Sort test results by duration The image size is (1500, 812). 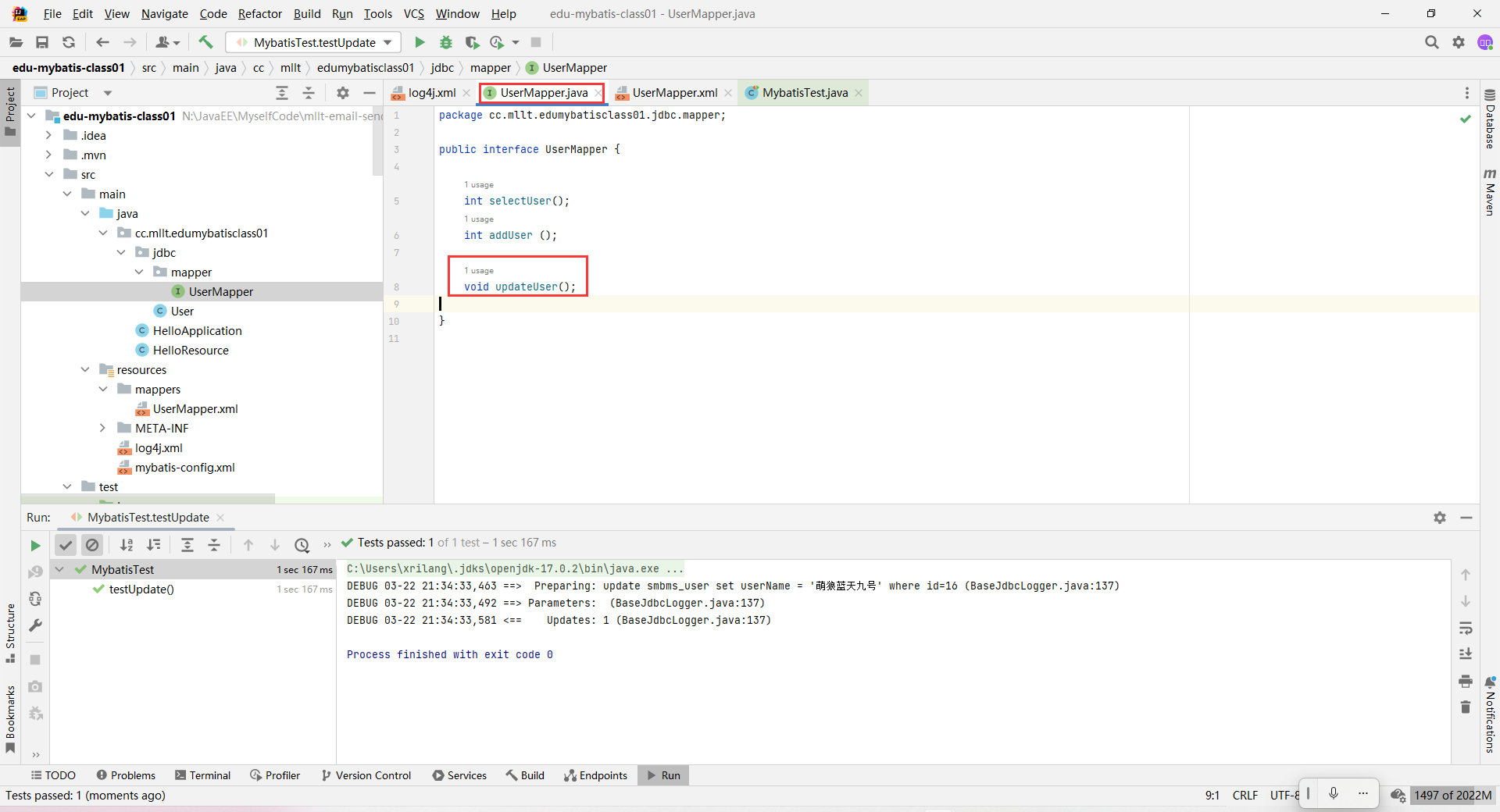click(x=154, y=545)
